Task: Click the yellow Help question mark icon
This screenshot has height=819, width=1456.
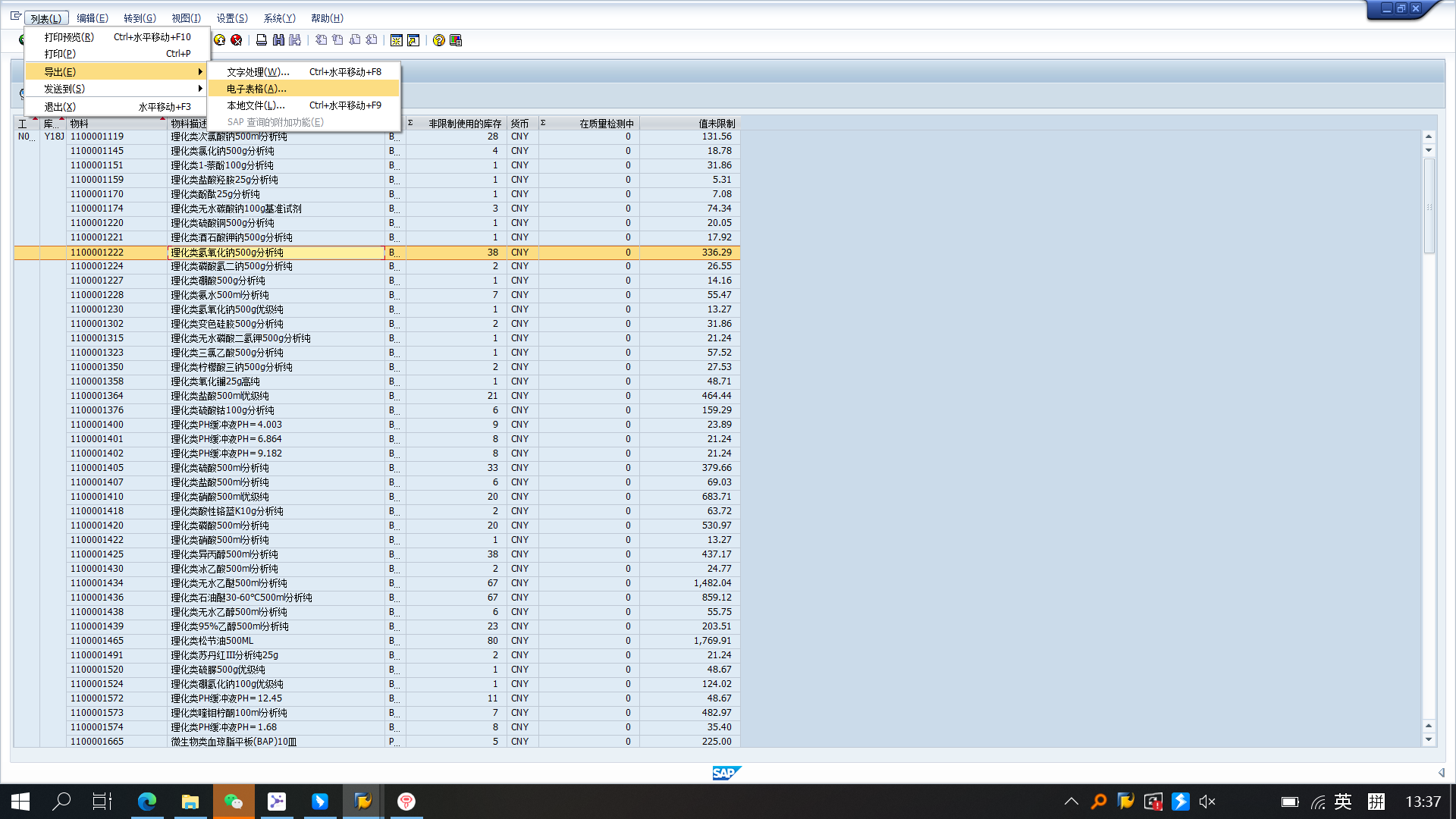Action: [x=439, y=40]
